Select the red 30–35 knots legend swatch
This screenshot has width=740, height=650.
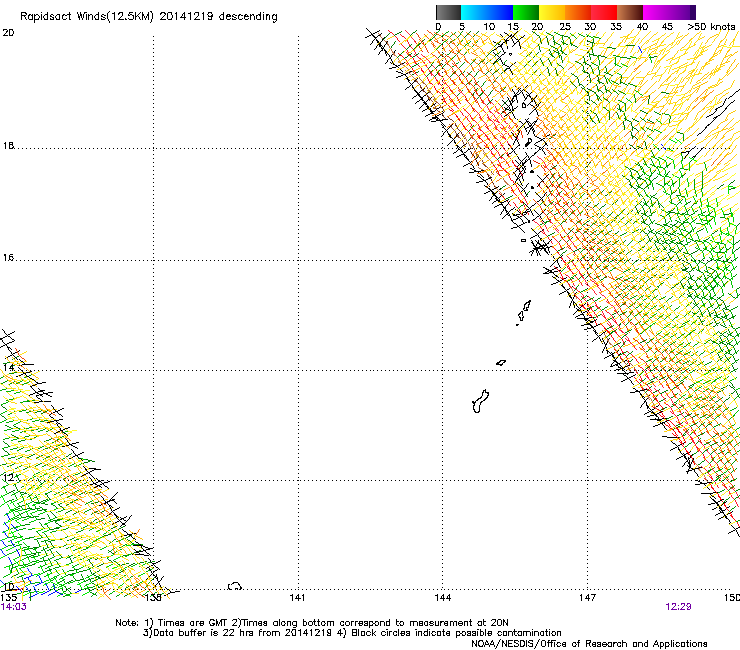coord(604,12)
